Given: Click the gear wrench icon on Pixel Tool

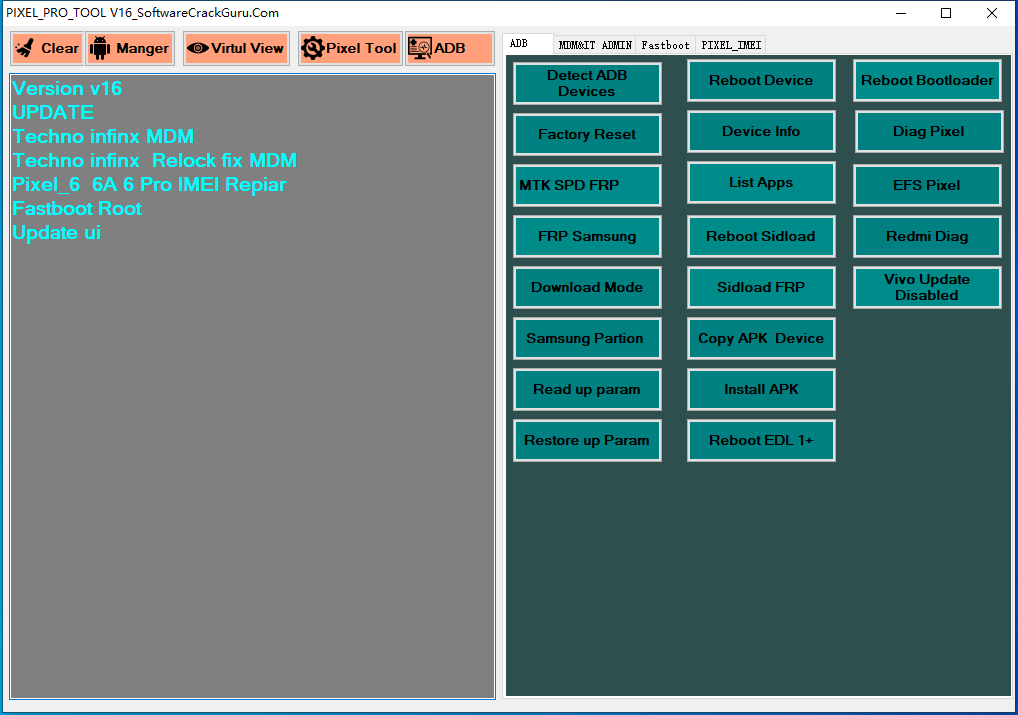Looking at the screenshot, I should point(312,48).
